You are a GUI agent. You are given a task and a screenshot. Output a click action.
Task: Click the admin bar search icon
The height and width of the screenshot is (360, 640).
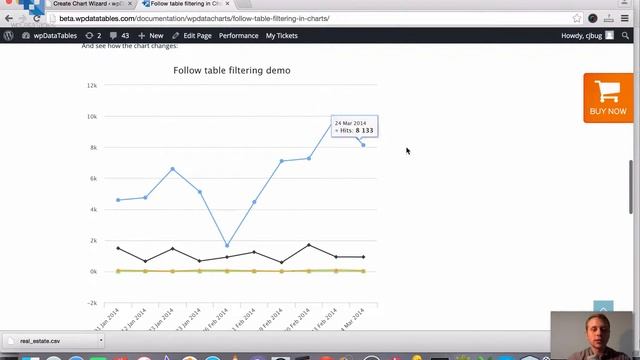[x=625, y=36]
